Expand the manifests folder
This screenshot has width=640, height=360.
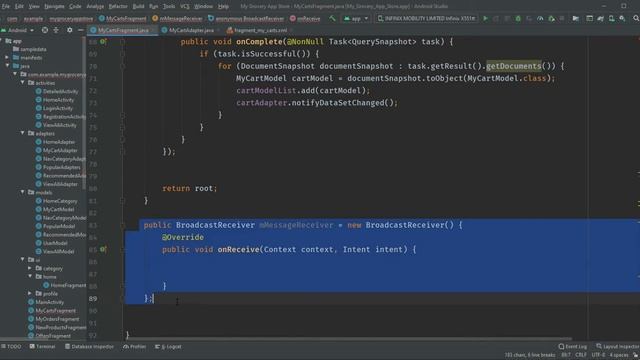7,58
